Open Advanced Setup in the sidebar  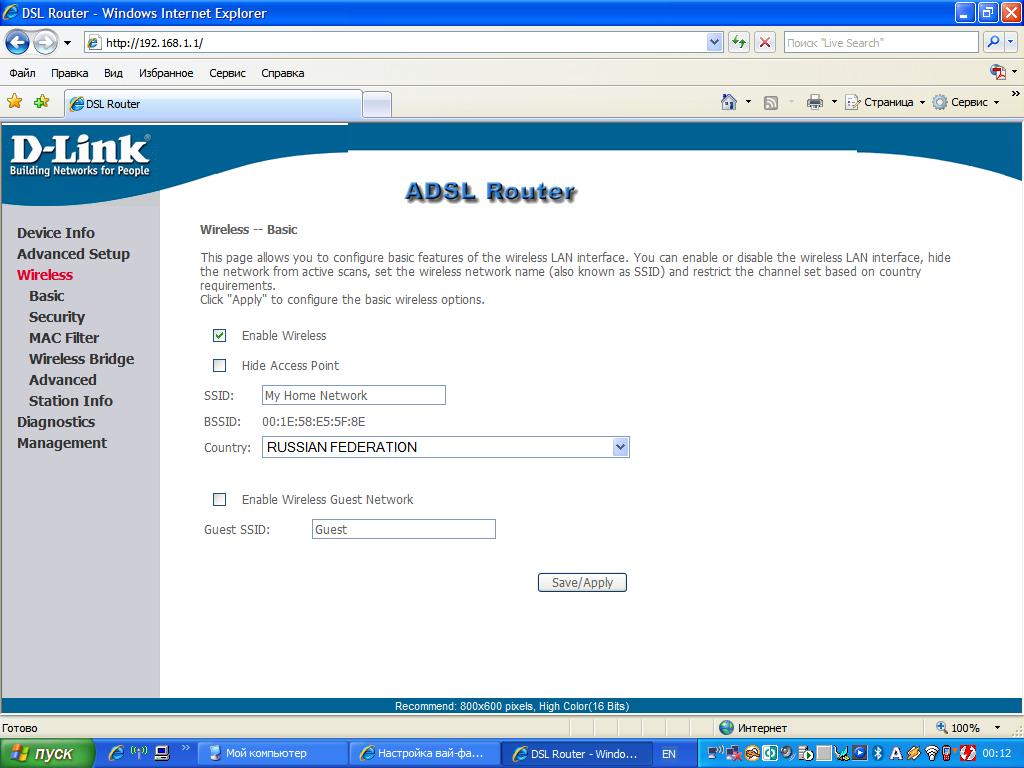point(73,254)
